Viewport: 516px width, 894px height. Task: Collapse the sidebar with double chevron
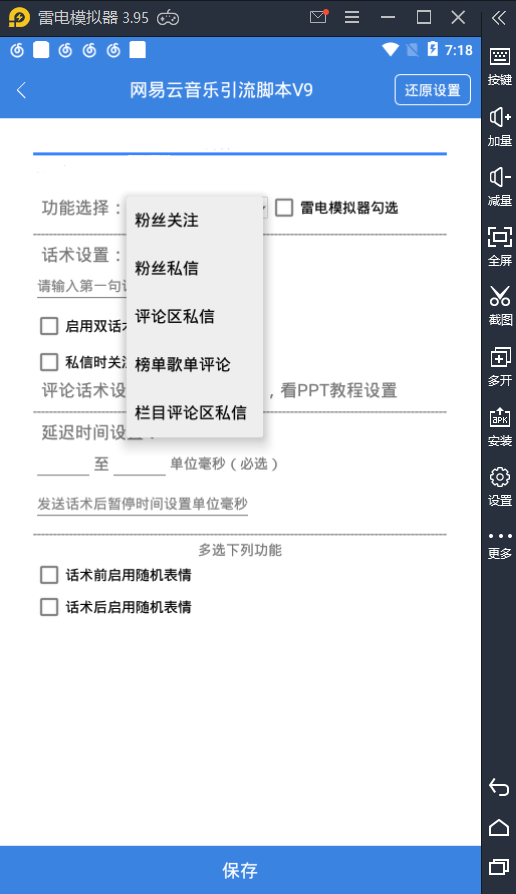click(499, 18)
